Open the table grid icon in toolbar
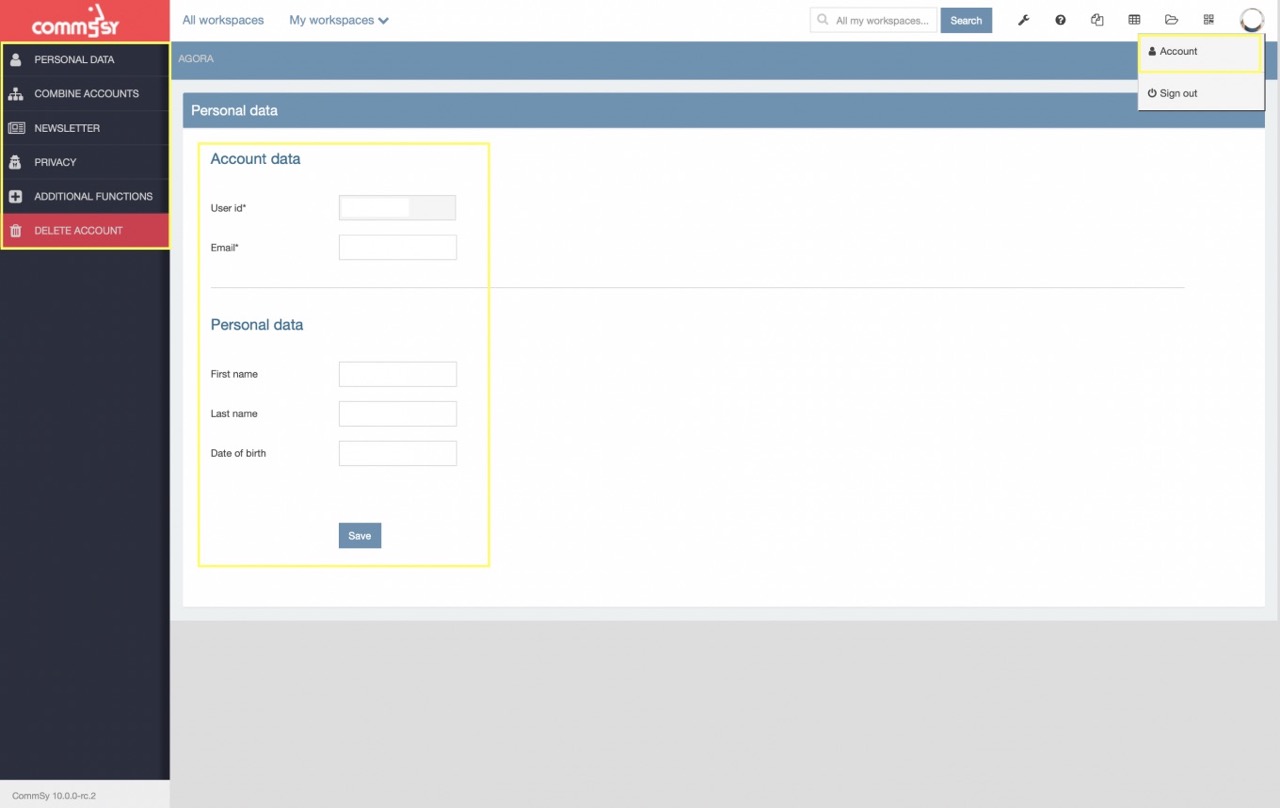Image resolution: width=1280 pixels, height=808 pixels. click(1134, 20)
